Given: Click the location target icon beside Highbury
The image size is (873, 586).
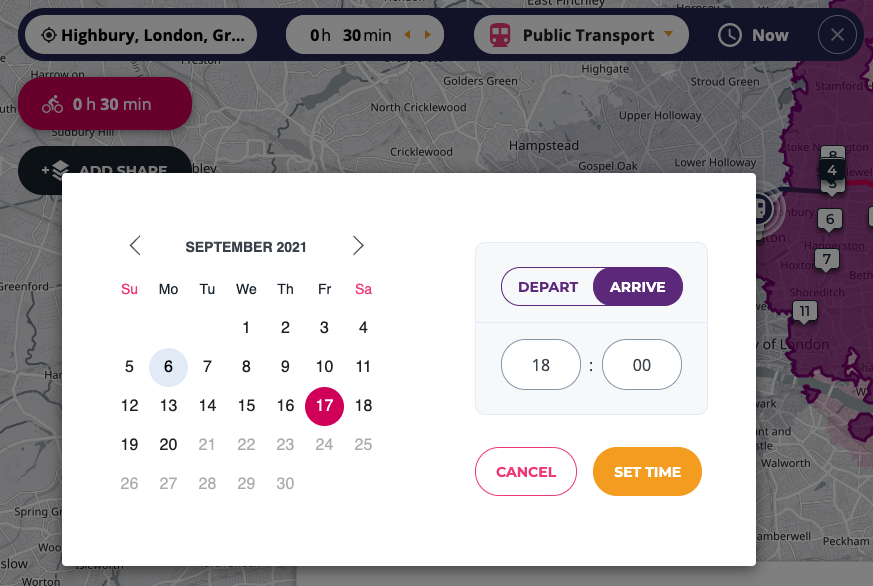Looking at the screenshot, I should pos(48,36).
